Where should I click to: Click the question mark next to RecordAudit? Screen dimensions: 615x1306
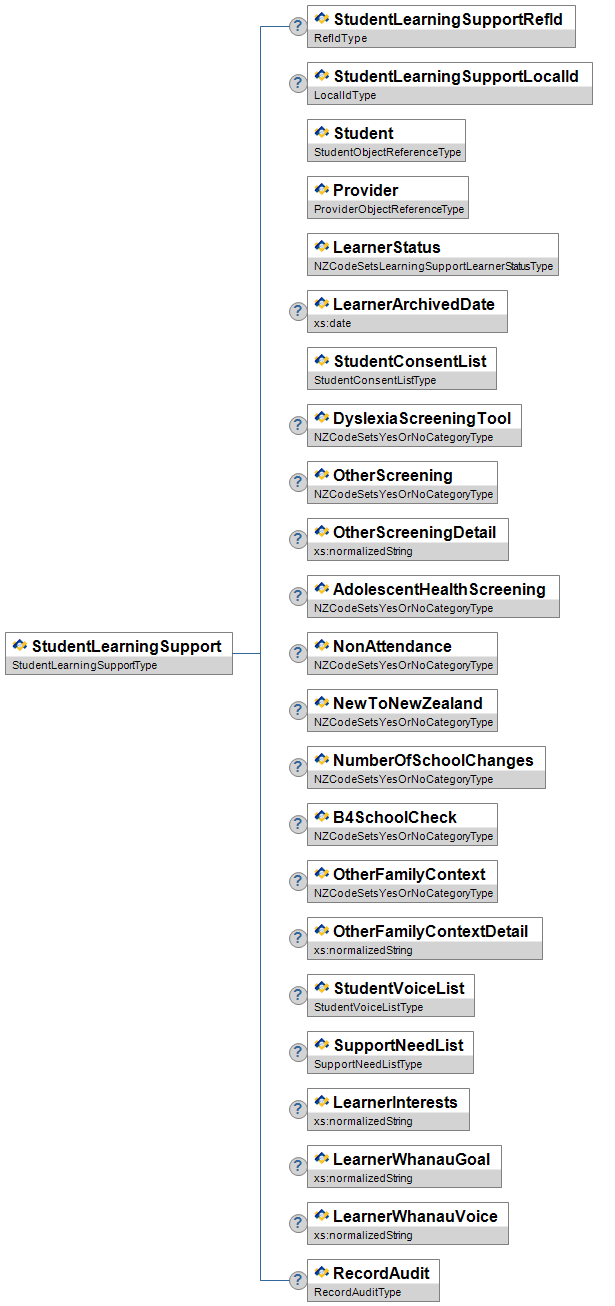click(x=297, y=1280)
